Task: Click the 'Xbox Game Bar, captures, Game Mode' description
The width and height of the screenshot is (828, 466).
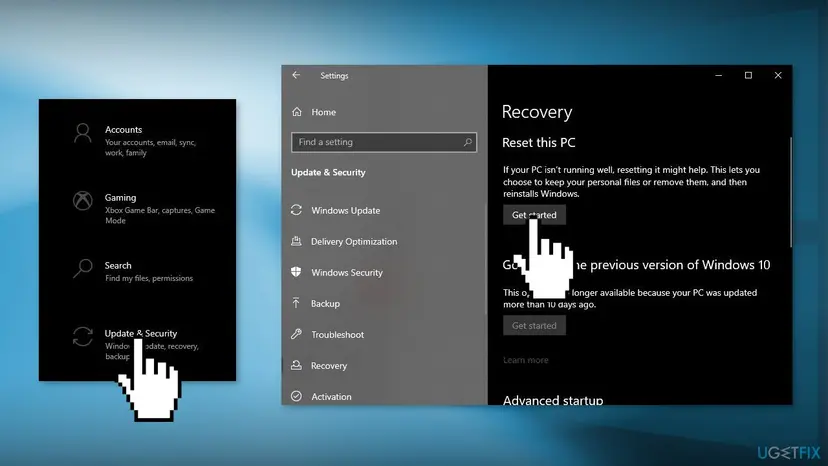Action: (159, 215)
